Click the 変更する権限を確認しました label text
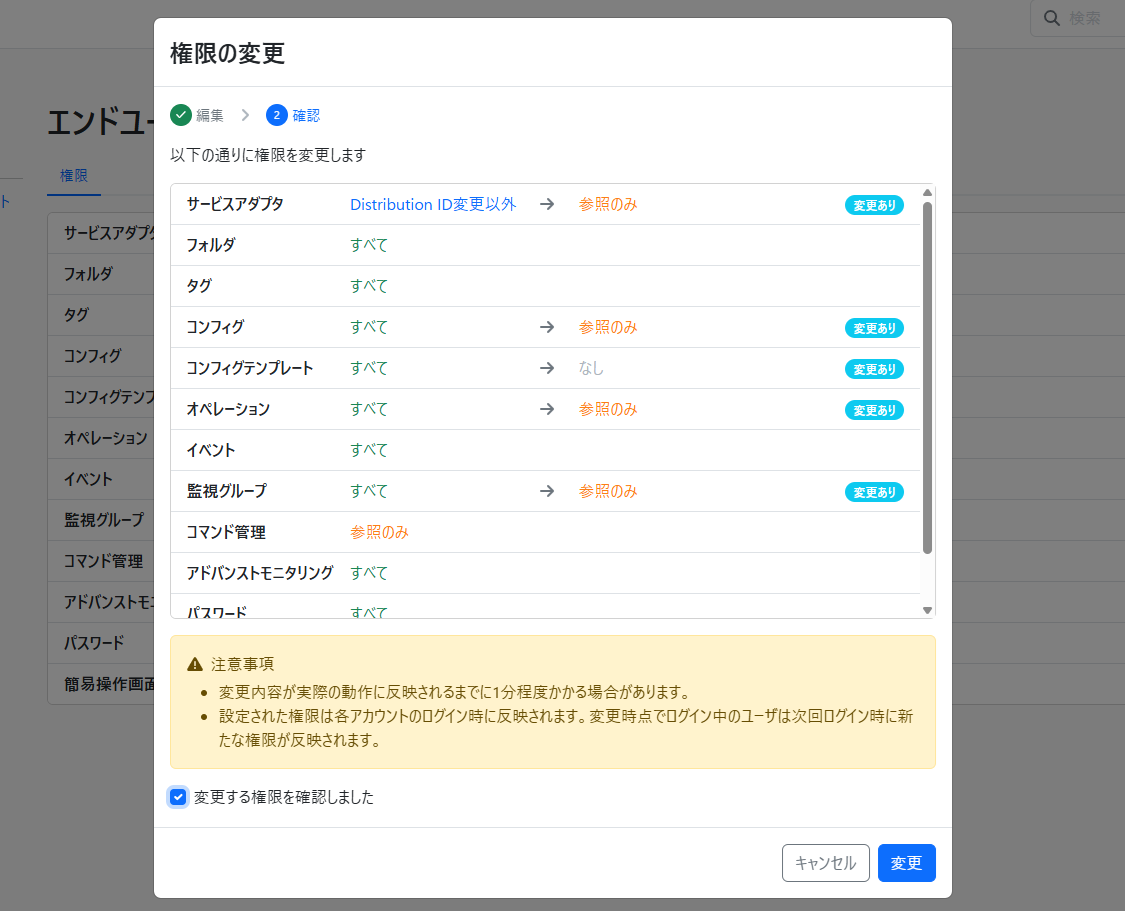Image resolution: width=1125 pixels, height=911 pixels. pyautogui.click(x=284, y=797)
